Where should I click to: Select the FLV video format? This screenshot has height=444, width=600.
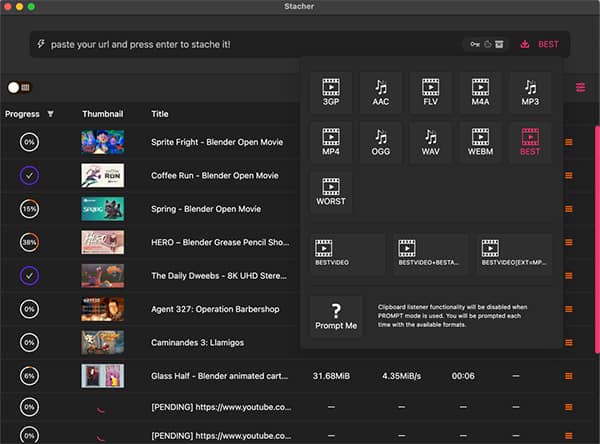tap(431, 92)
